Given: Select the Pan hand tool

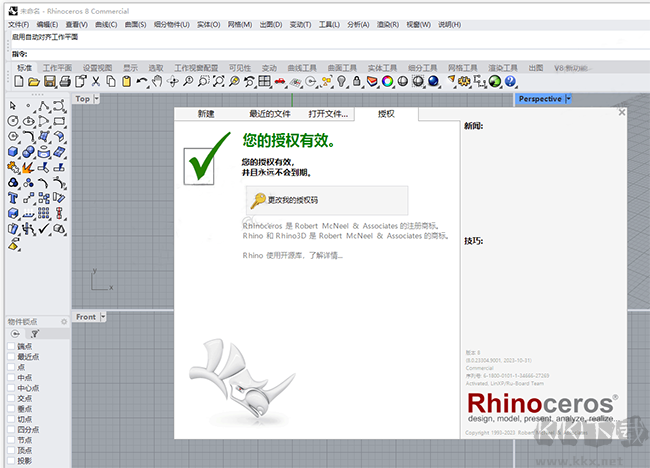Looking at the screenshot, I should [x=157, y=81].
